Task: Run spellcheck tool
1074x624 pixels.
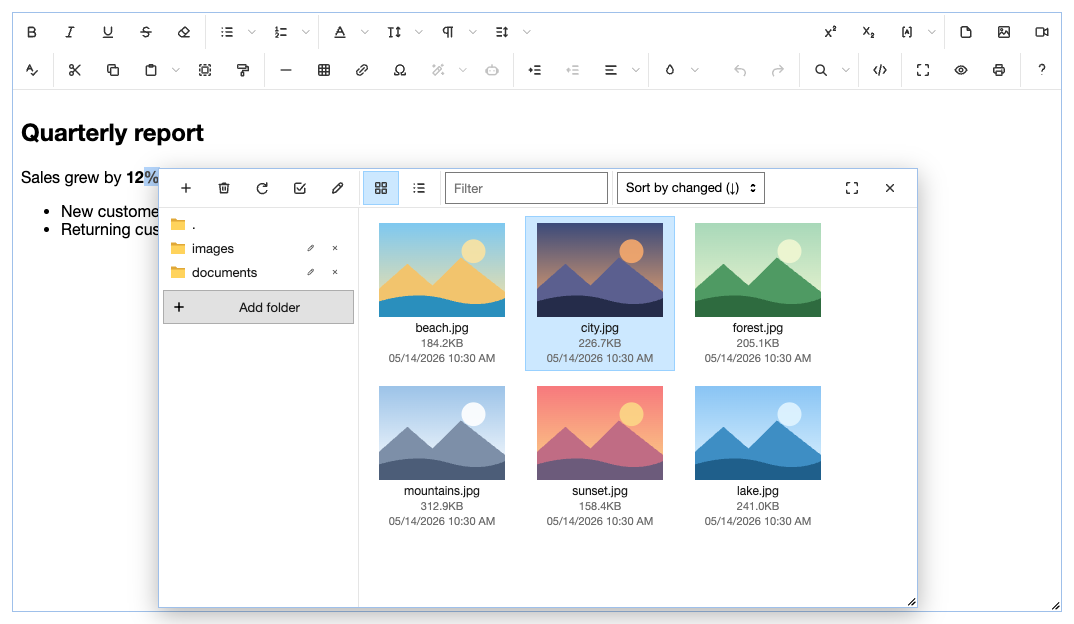Action: point(32,70)
